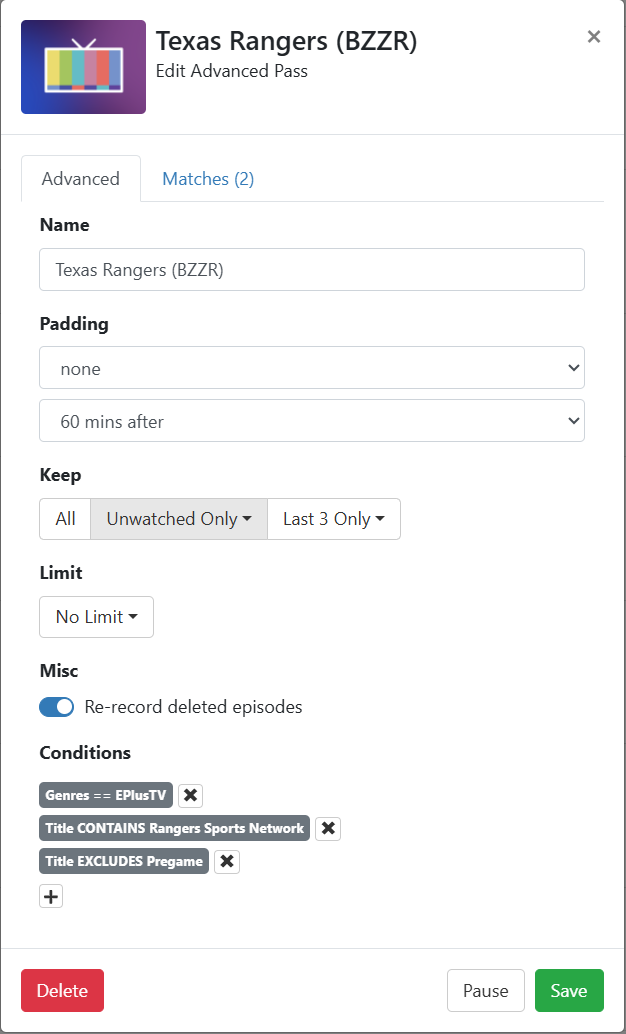This screenshot has height=1034, width=626.
Task: Click the Genres == EPlusTV condition tag
Action: [106, 795]
